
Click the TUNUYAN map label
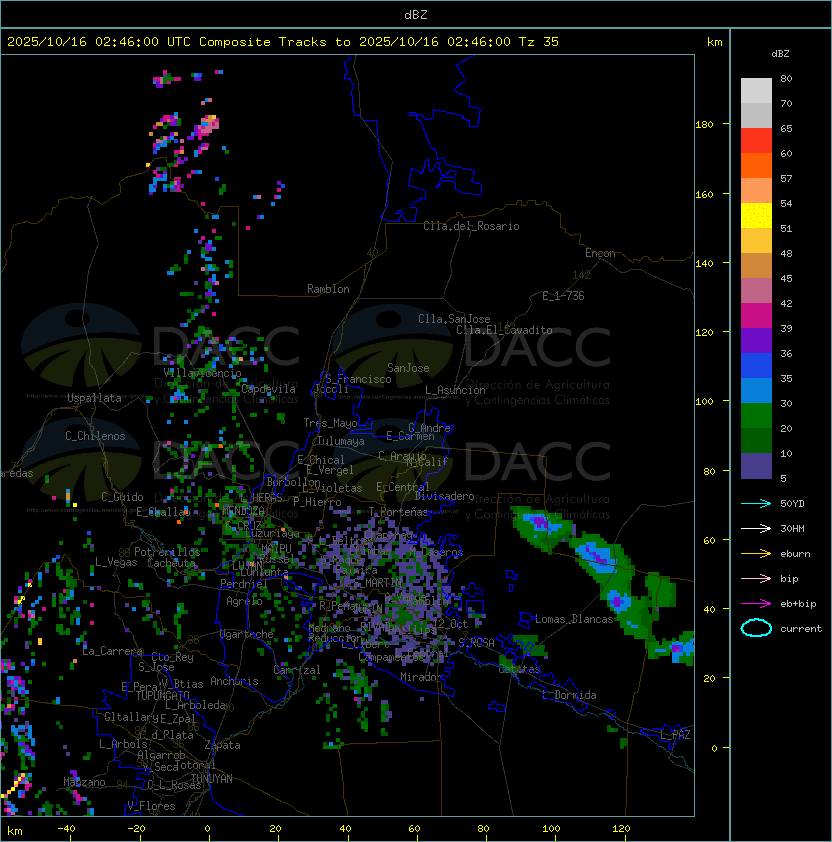point(212,779)
